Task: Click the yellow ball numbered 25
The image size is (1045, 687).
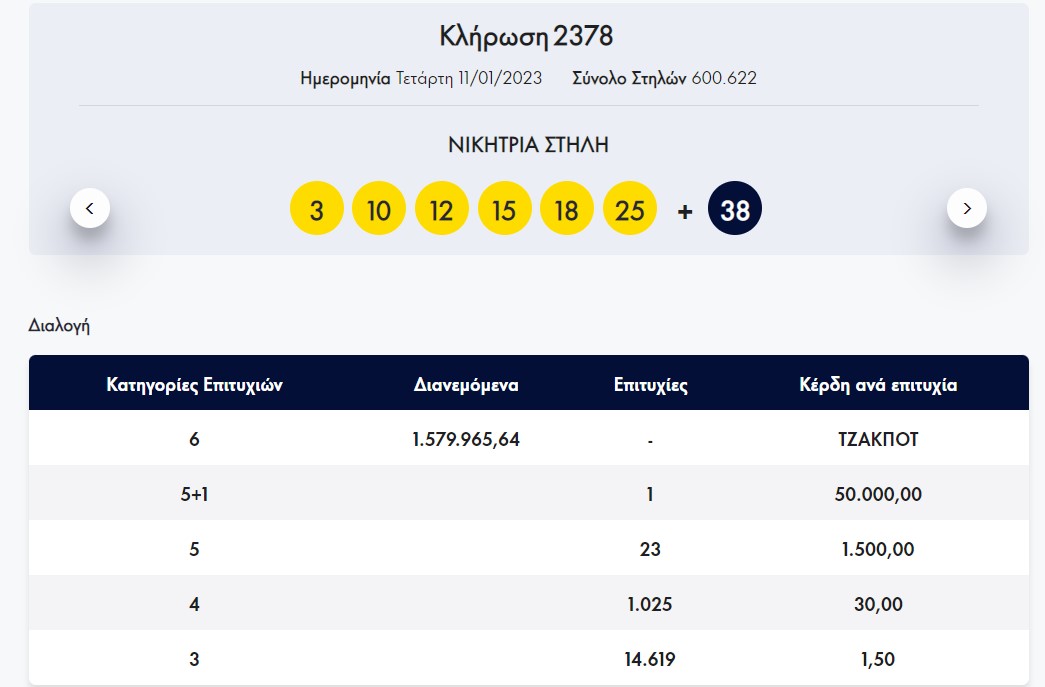Action: [x=629, y=207]
